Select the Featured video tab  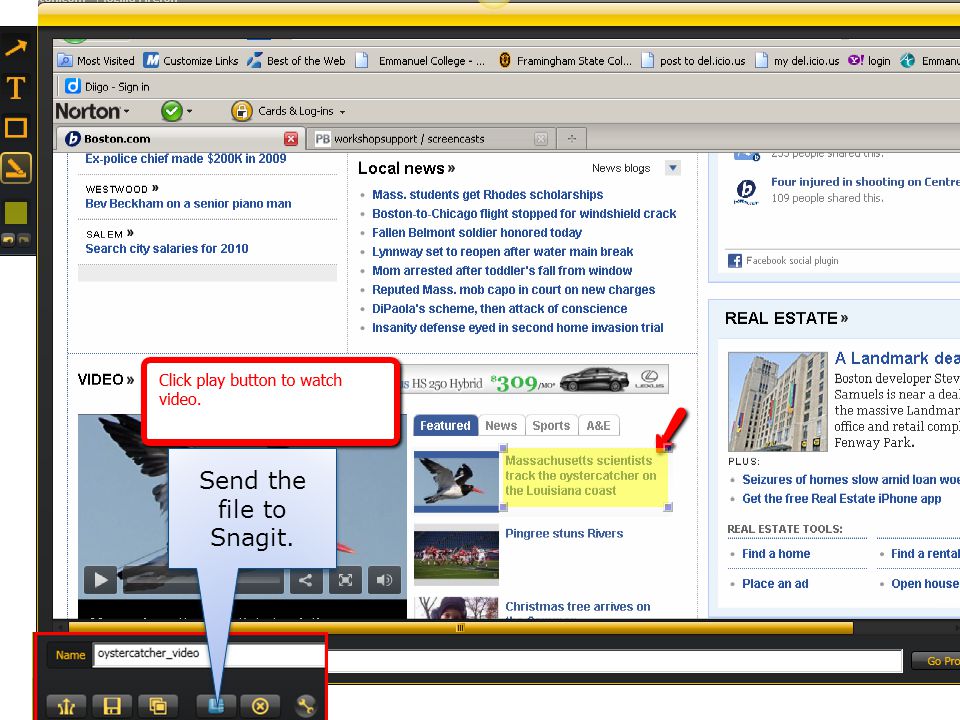(445, 426)
